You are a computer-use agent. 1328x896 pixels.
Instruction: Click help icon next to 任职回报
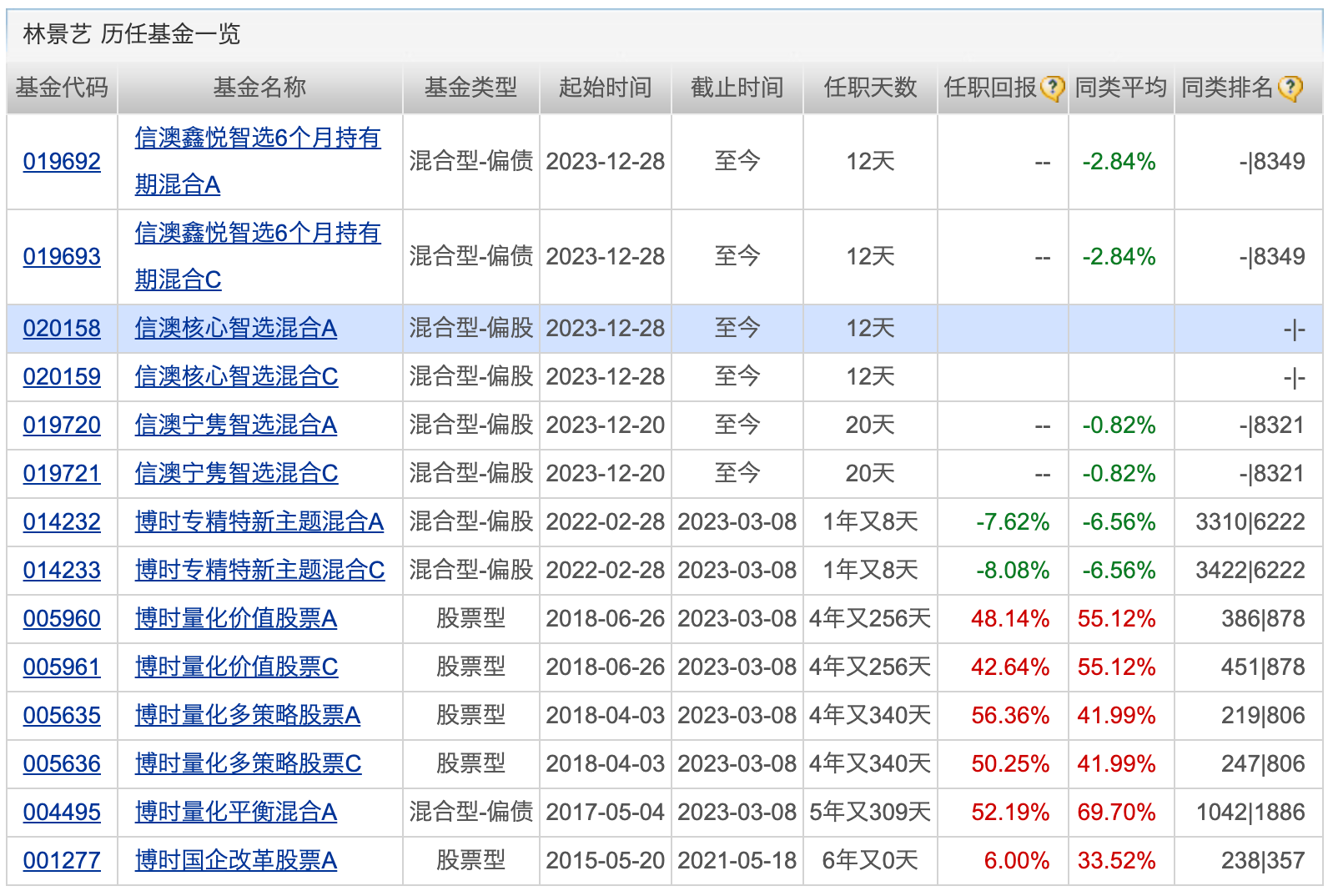1053,88
